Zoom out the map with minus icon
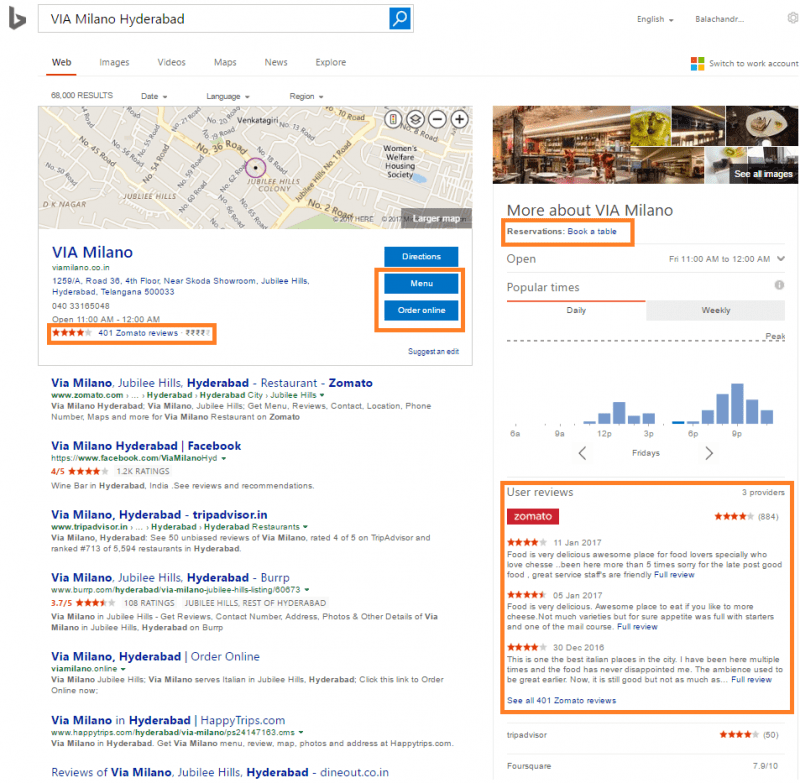This screenshot has height=783, width=800. [x=437, y=119]
